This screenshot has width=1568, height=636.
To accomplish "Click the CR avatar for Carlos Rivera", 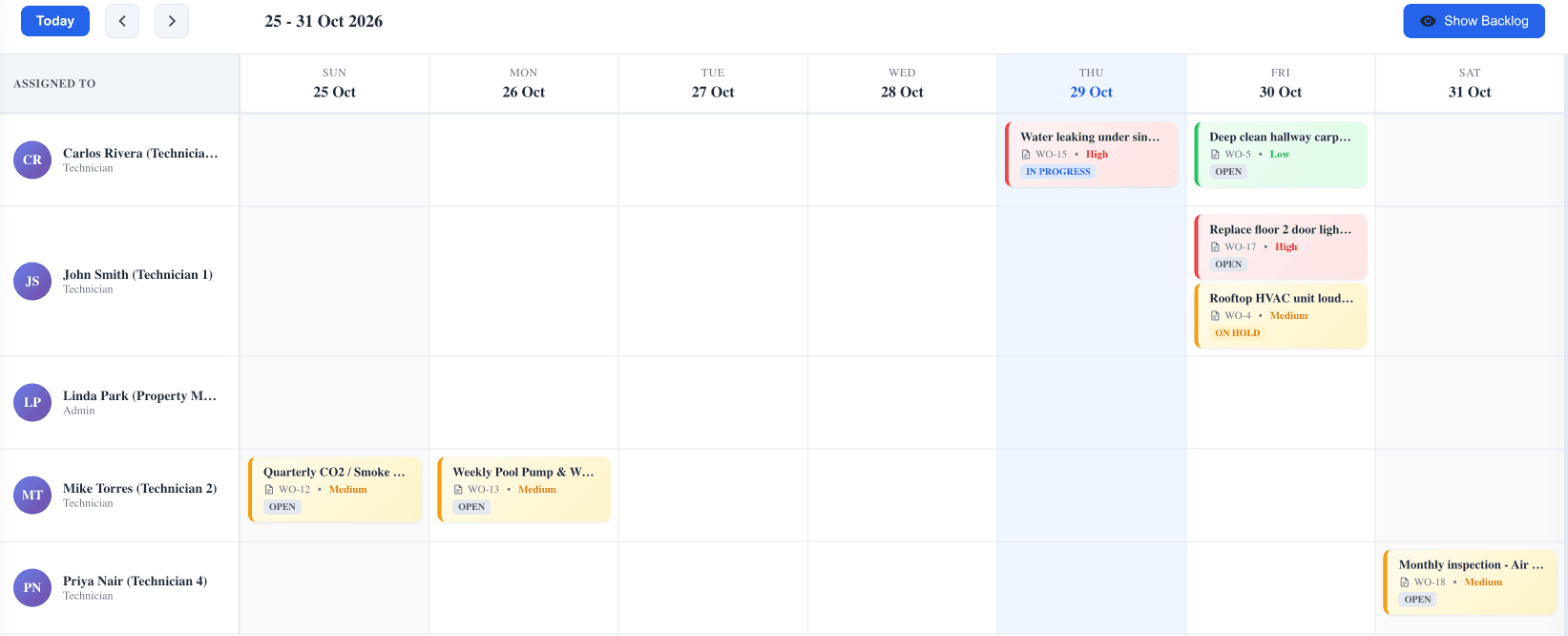I will coord(32,160).
